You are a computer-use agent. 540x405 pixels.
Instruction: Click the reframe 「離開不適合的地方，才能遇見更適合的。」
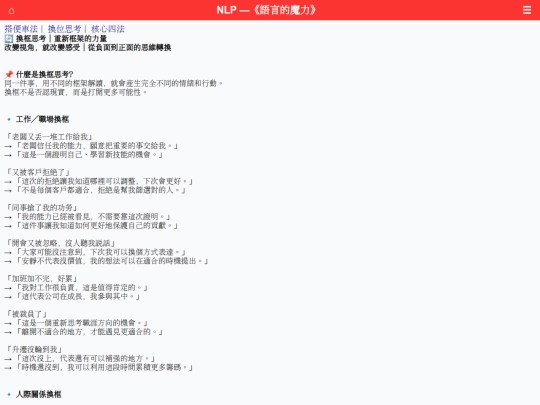(89, 332)
